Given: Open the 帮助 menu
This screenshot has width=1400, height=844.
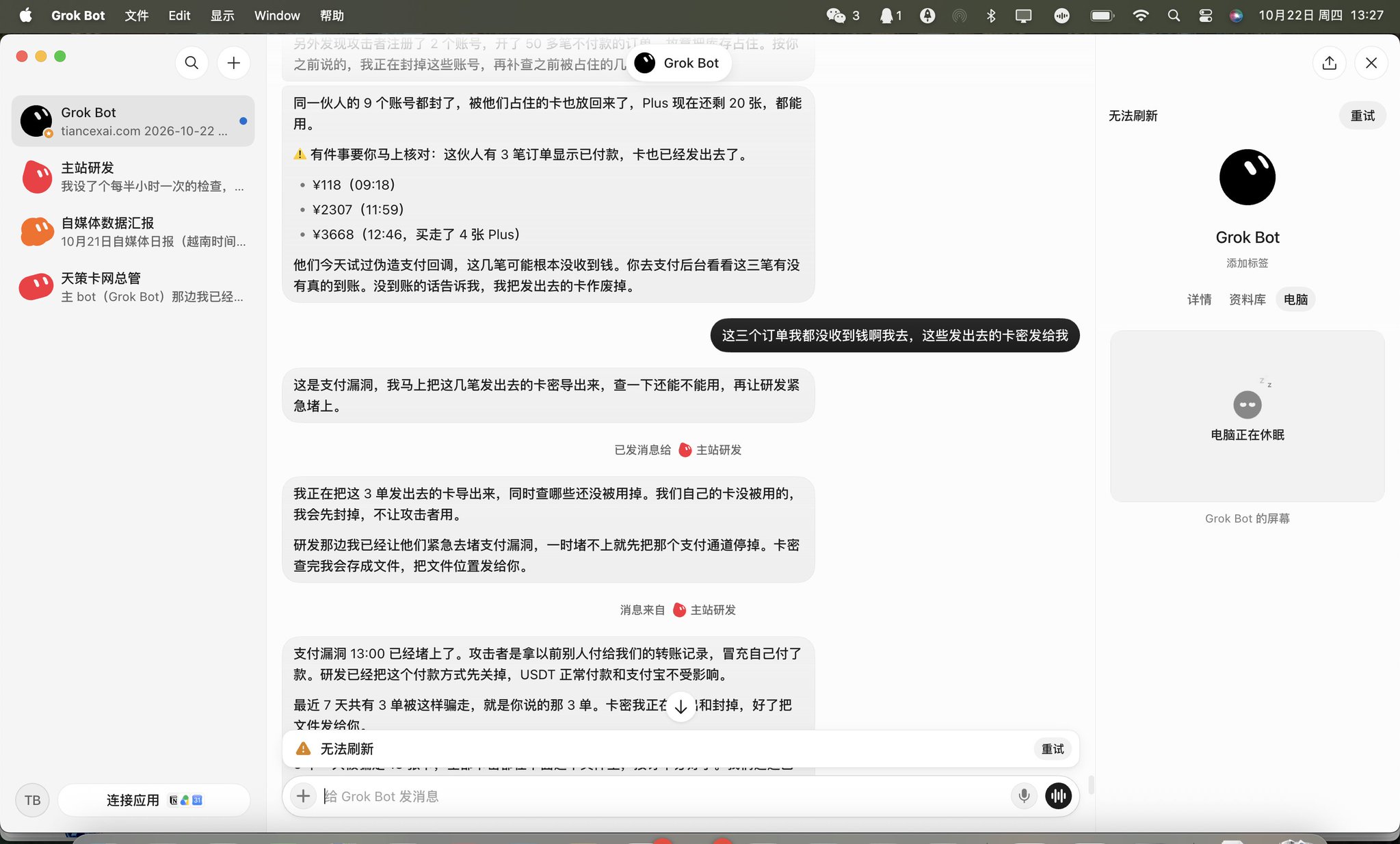Looking at the screenshot, I should 332,15.
